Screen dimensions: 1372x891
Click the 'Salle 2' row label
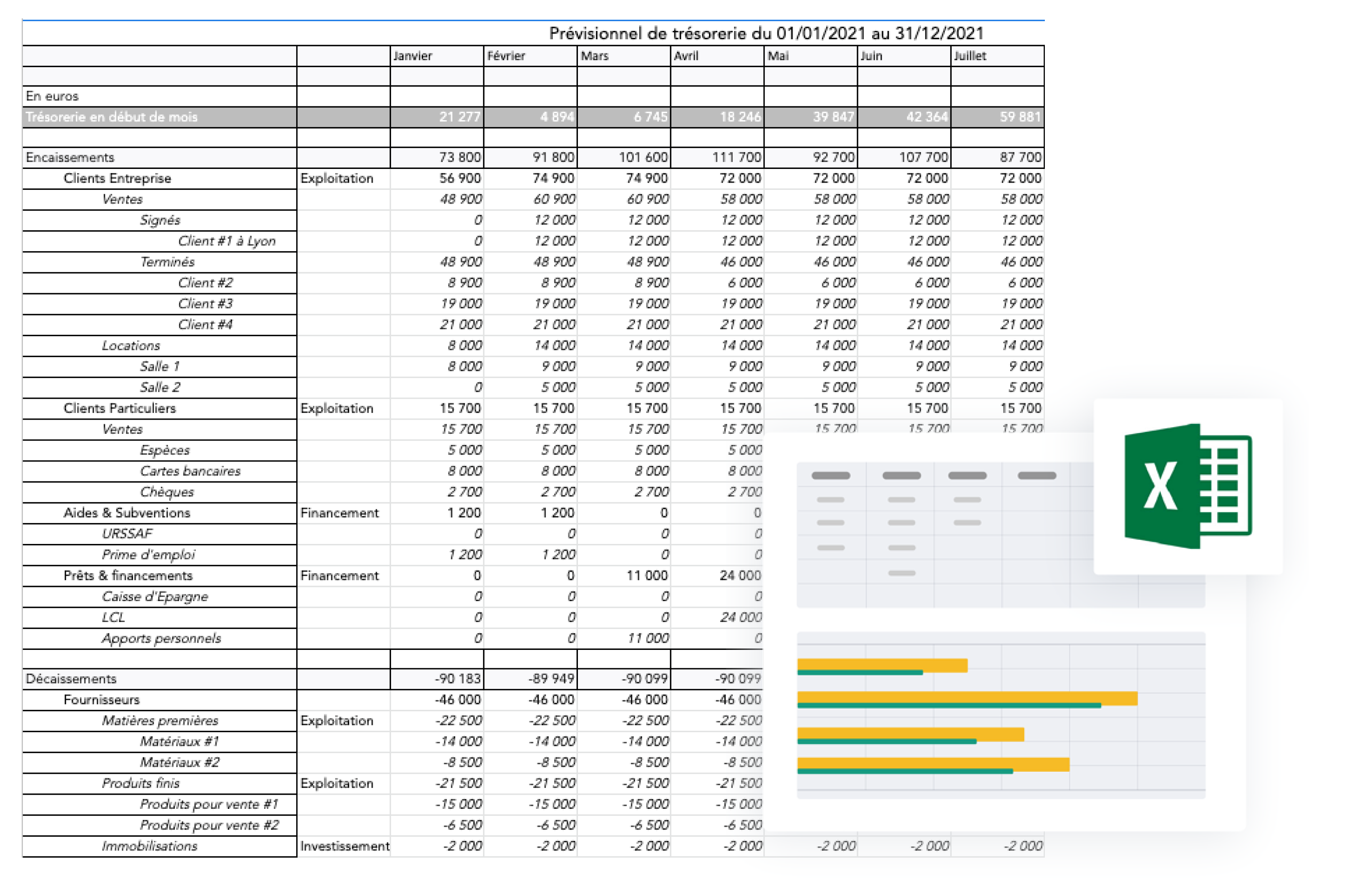pyautogui.click(x=160, y=387)
